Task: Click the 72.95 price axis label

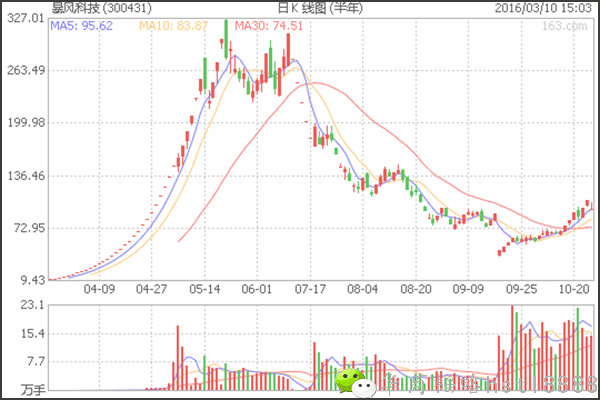Action: pos(29,228)
